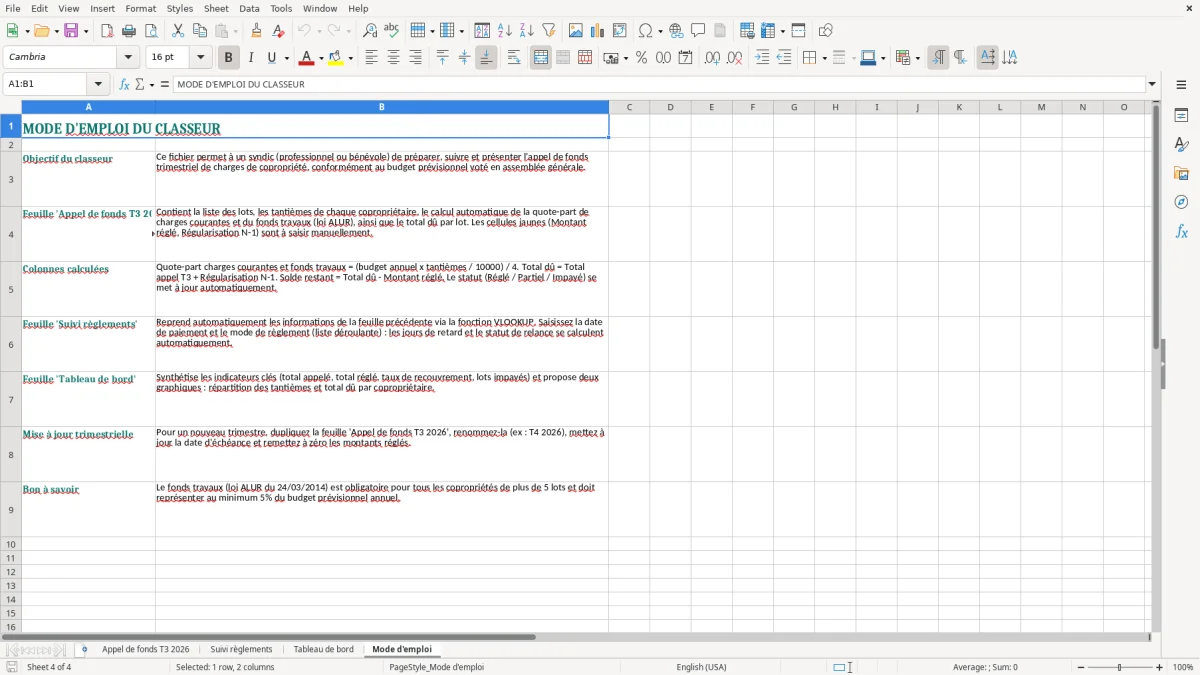Click the zoom in plus button
Viewport: 1200px width, 675px height.
[x=1160, y=667]
